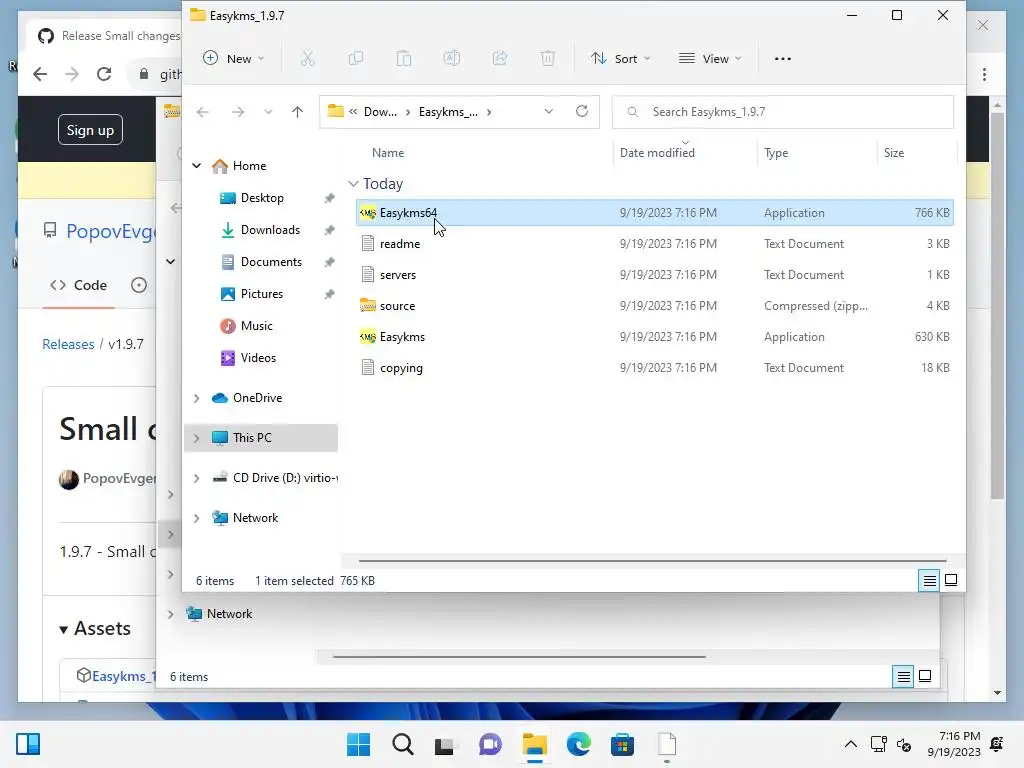Image resolution: width=1024 pixels, height=768 pixels.
Task: Open recent locations chevron
Action: coord(268,112)
